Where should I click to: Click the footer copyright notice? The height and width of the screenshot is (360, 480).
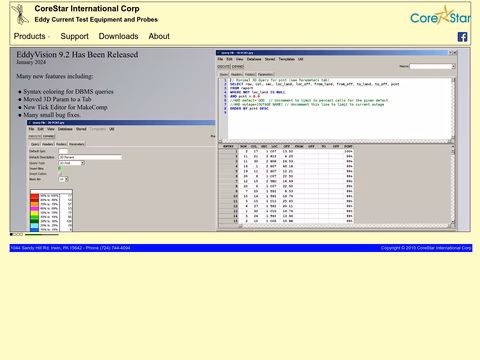(x=426, y=248)
